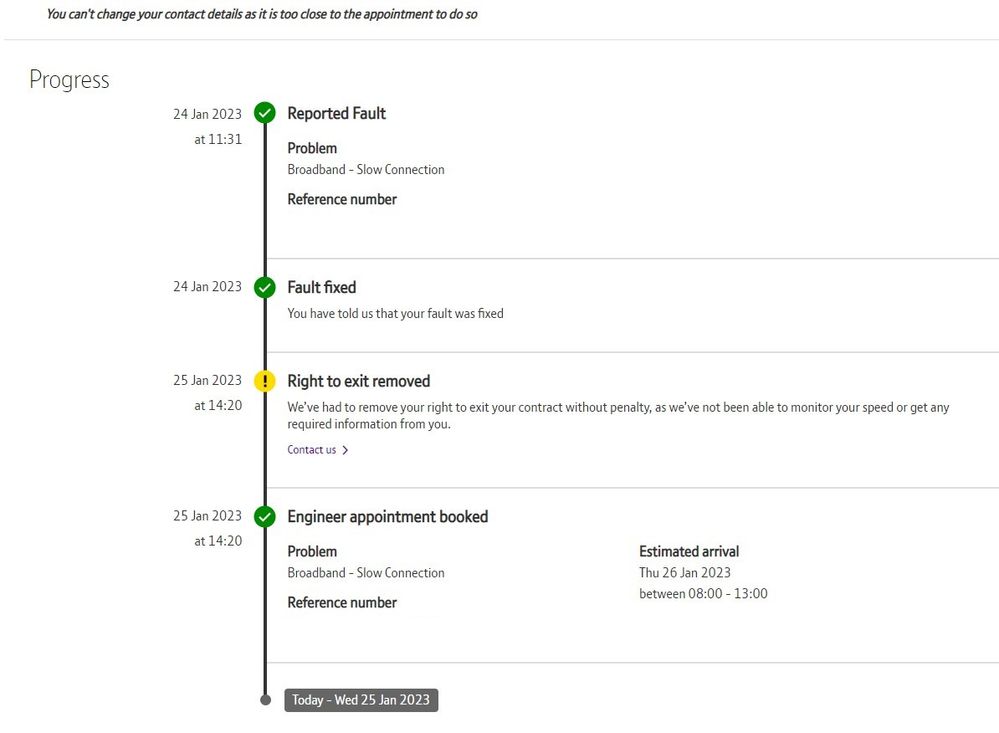
Task: Click the green check beside Engineer appointment booked
Action: click(x=265, y=517)
